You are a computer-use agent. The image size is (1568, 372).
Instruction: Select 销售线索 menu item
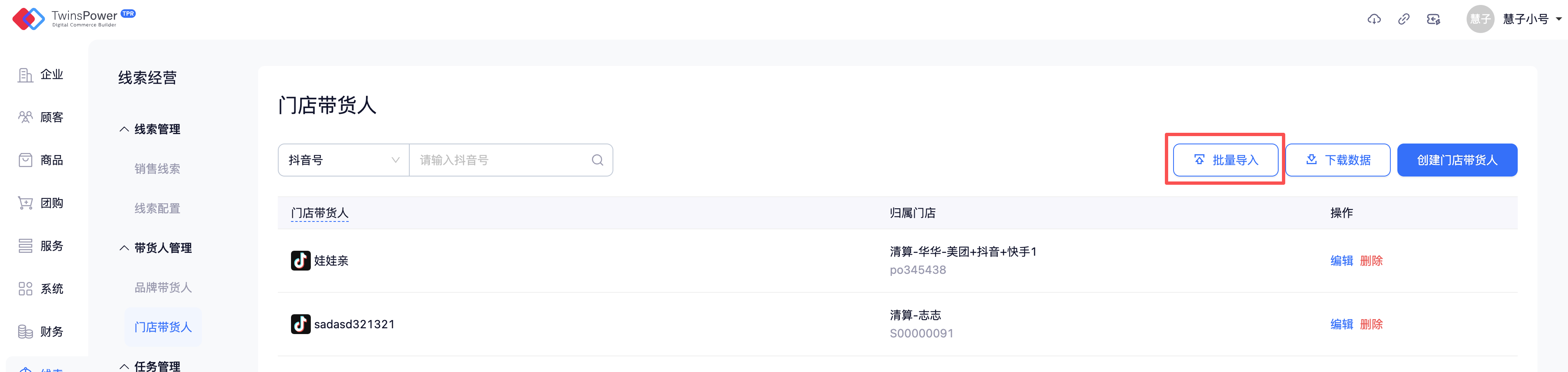[x=157, y=169]
